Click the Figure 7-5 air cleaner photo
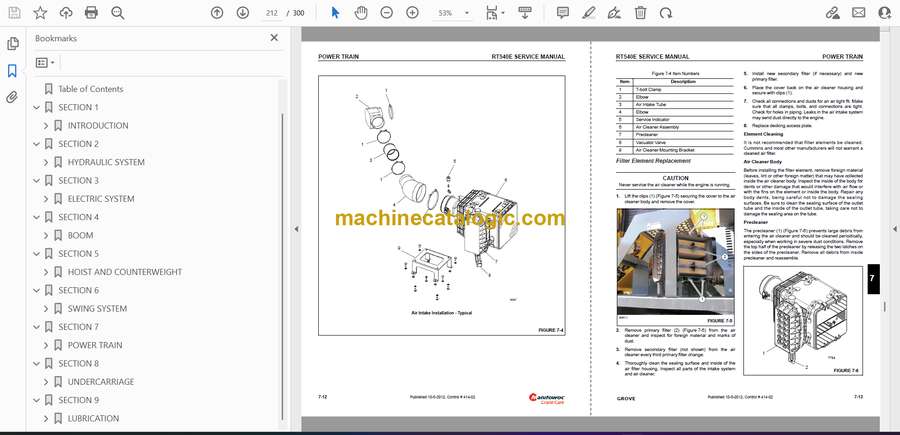Screen dimensions: 900x435 676,262
